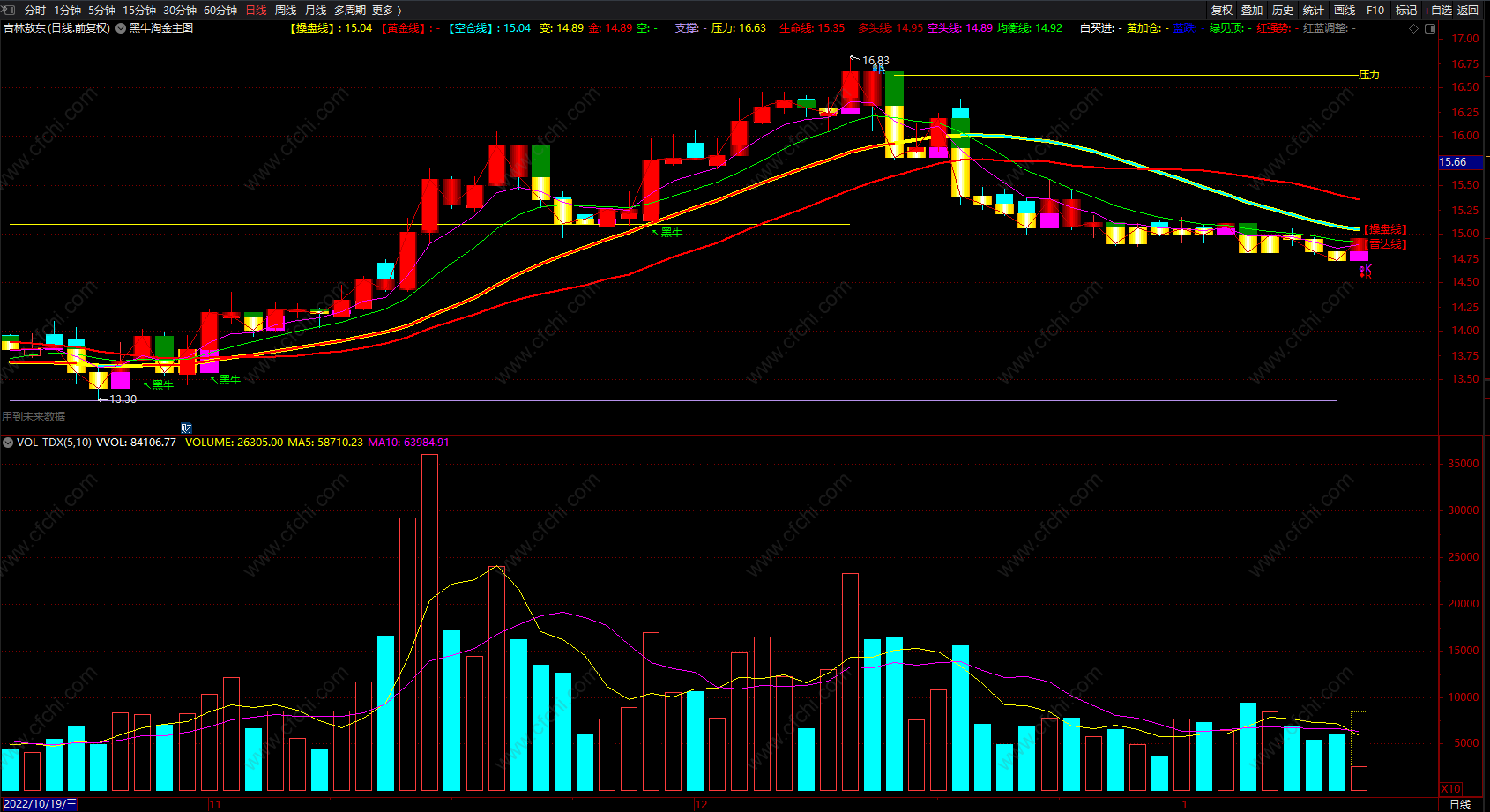1490x812 pixels.
Task: Click the 标记 mark button
Action: pos(1406,10)
